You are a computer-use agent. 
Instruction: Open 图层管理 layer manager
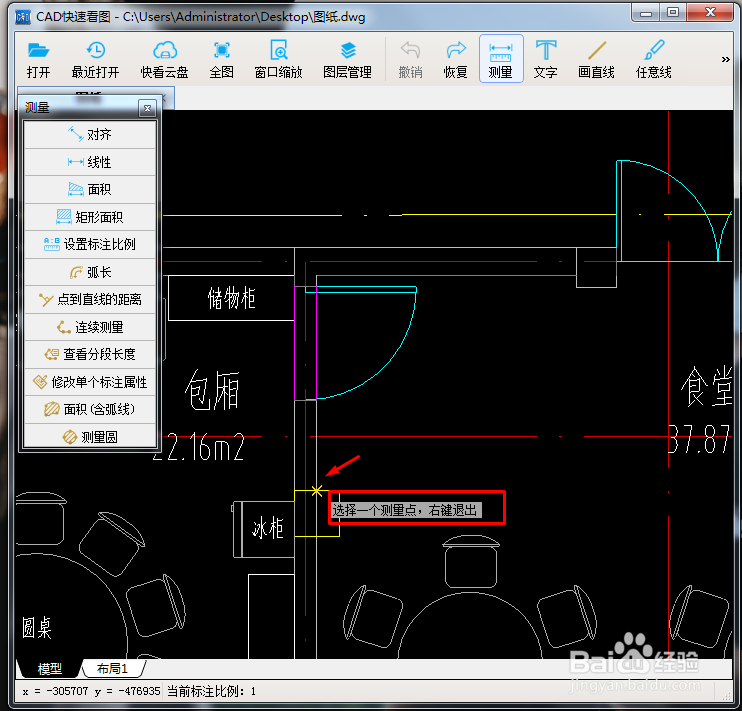click(x=347, y=60)
